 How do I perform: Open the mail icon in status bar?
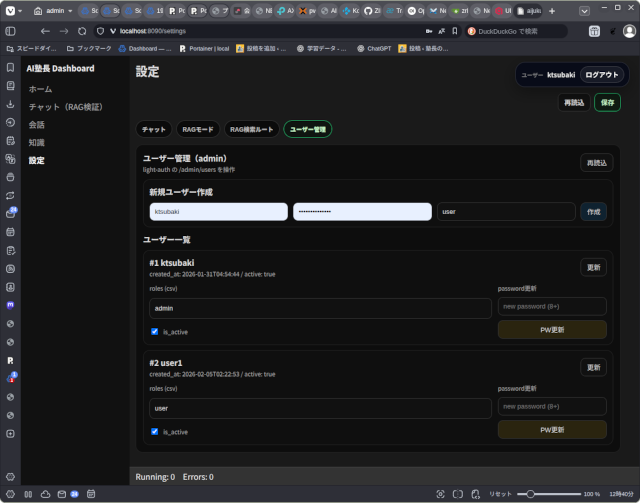59,494
